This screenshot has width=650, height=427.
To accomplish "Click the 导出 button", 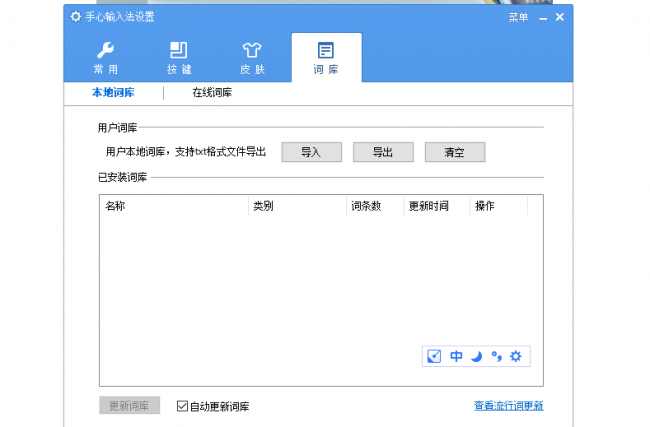I will pos(383,152).
